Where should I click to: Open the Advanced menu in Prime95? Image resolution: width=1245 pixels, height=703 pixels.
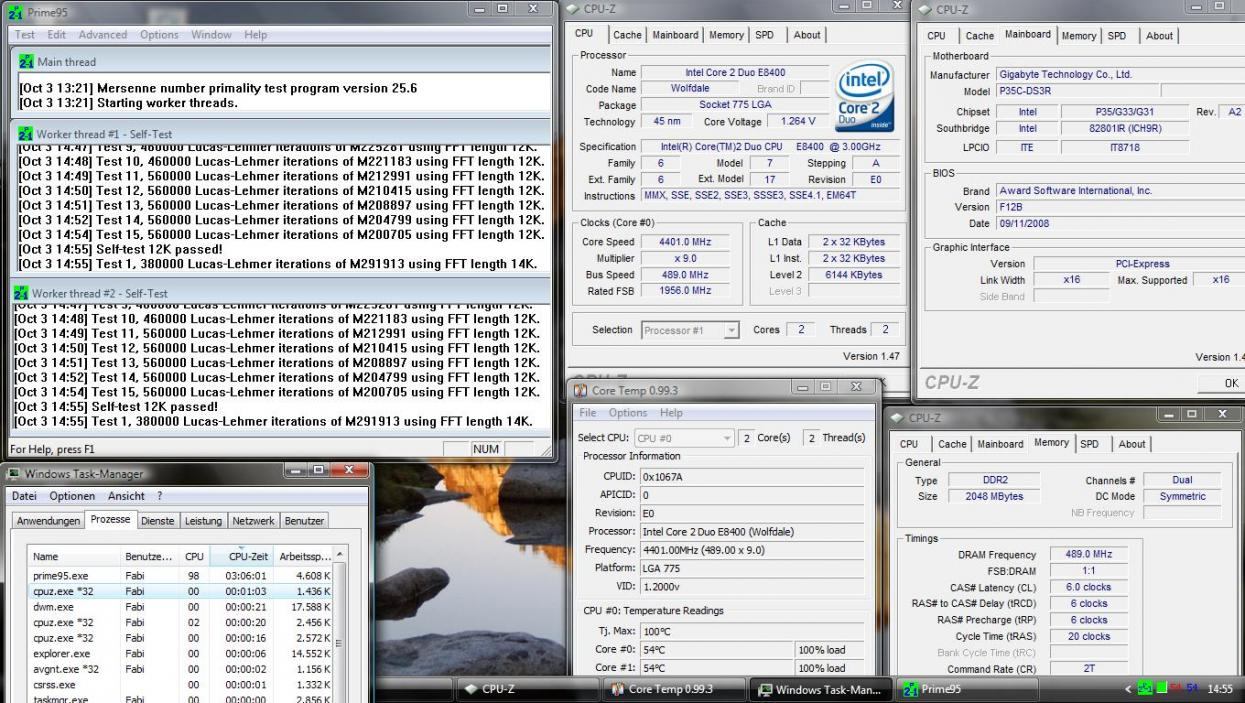[x=103, y=35]
